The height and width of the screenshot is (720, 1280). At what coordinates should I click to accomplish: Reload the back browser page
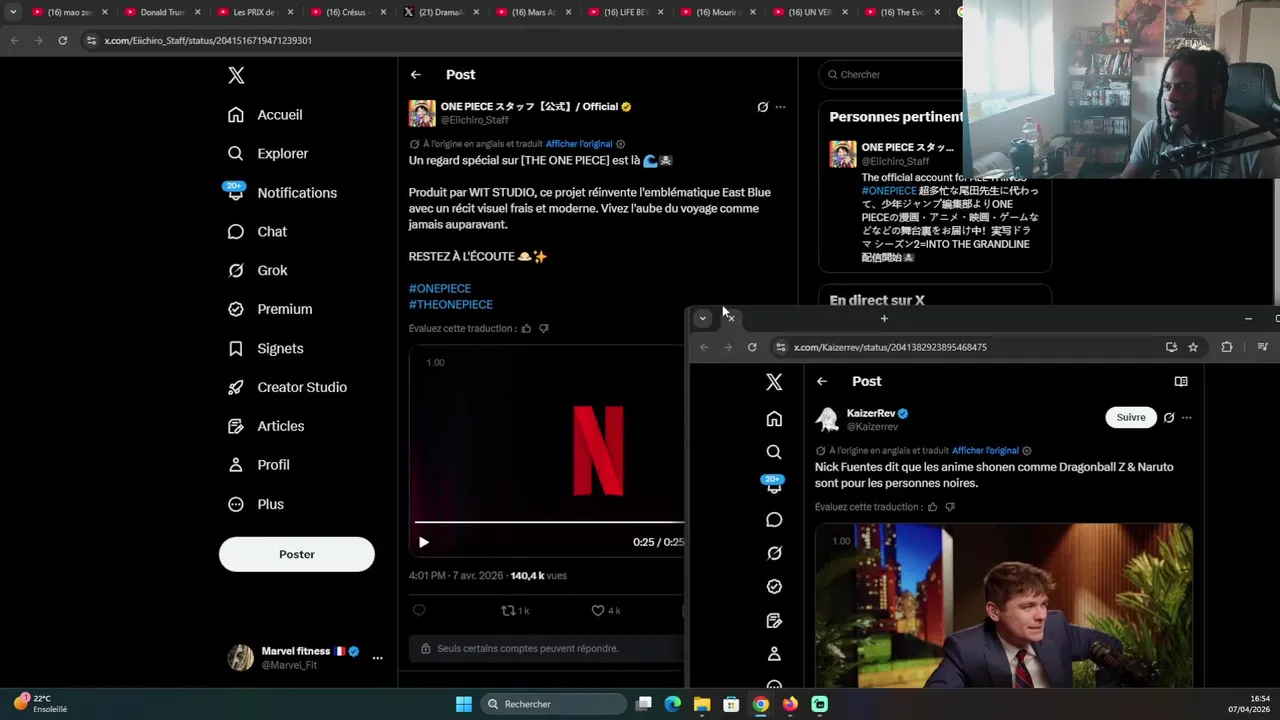62,40
